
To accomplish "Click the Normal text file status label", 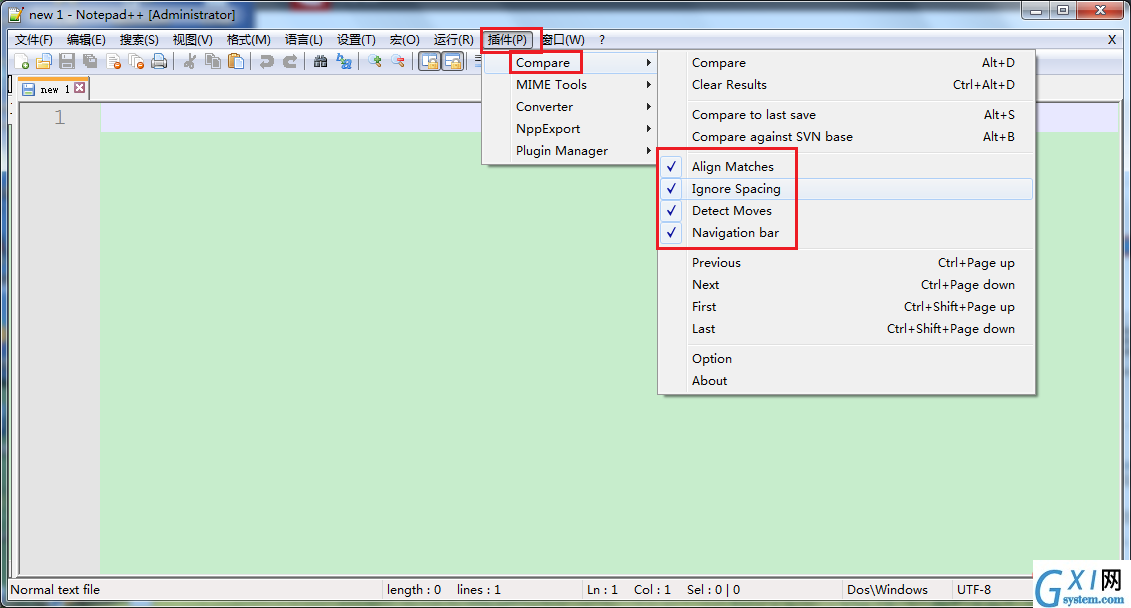I will point(56,590).
